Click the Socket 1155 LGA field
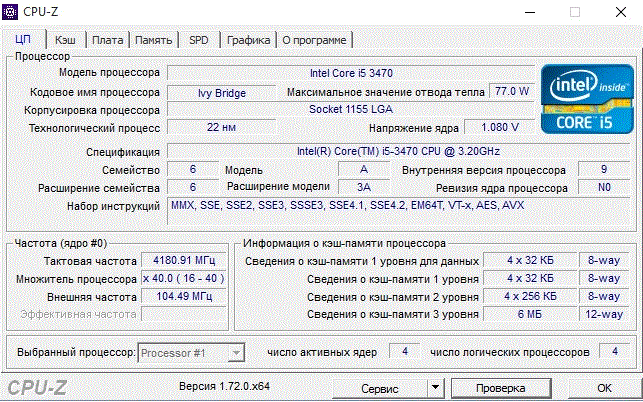Screen dimensions: 643x402 (351, 109)
